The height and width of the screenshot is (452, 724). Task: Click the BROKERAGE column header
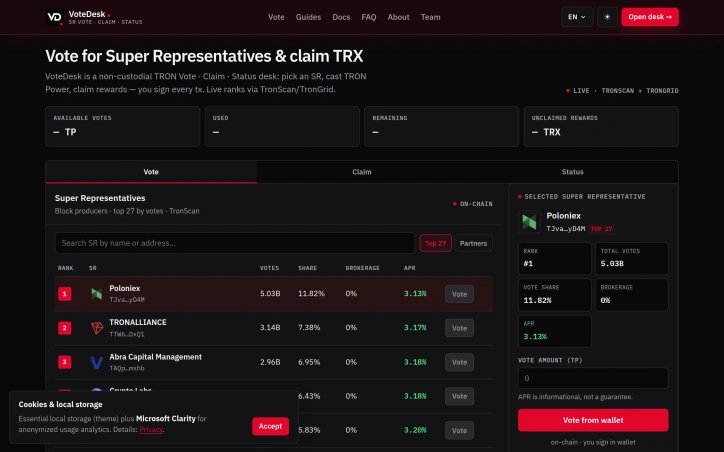tap(362, 268)
